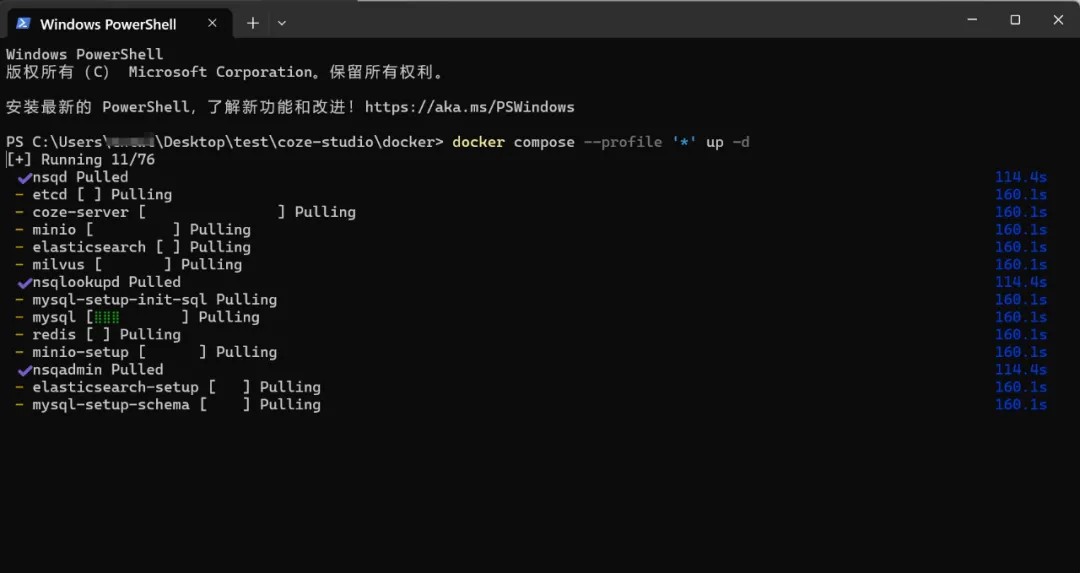This screenshot has height=573, width=1080.
Task: Click the nsqd Pulled checkmark
Action: (25, 178)
